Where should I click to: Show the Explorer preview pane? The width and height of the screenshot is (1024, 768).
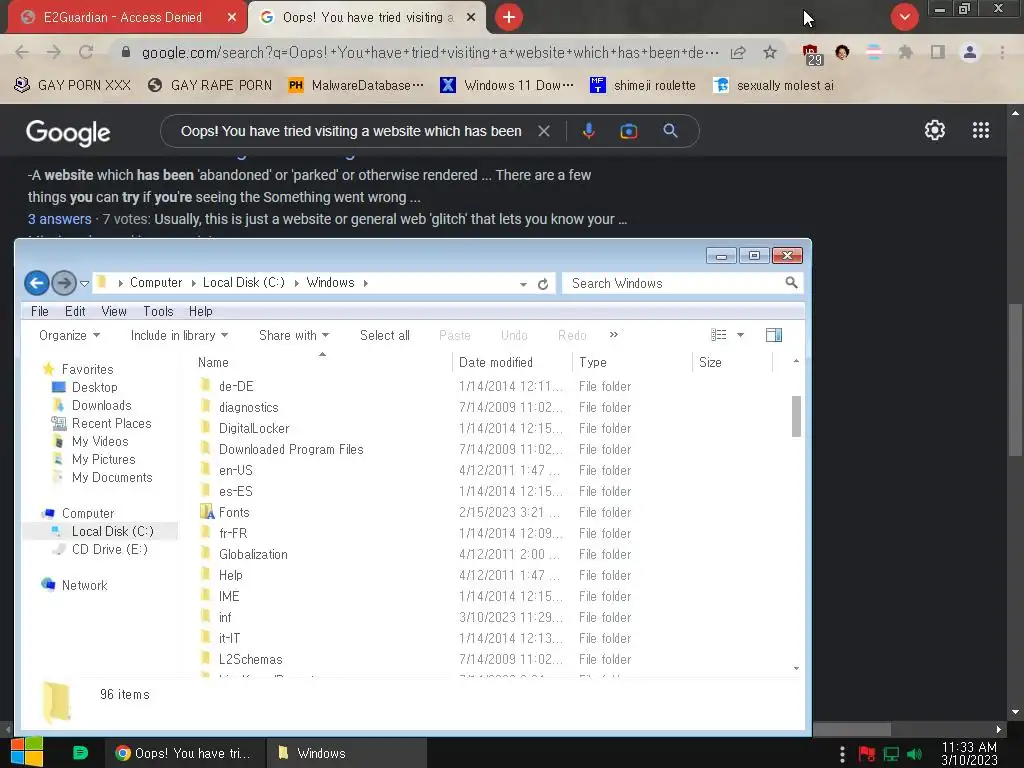pyautogui.click(x=774, y=335)
